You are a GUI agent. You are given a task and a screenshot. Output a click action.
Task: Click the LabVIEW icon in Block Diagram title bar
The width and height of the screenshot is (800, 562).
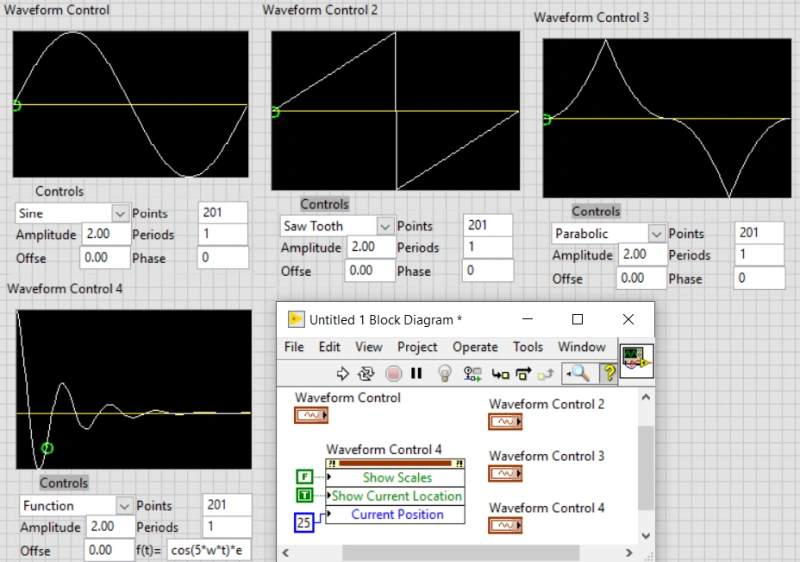coord(296,319)
